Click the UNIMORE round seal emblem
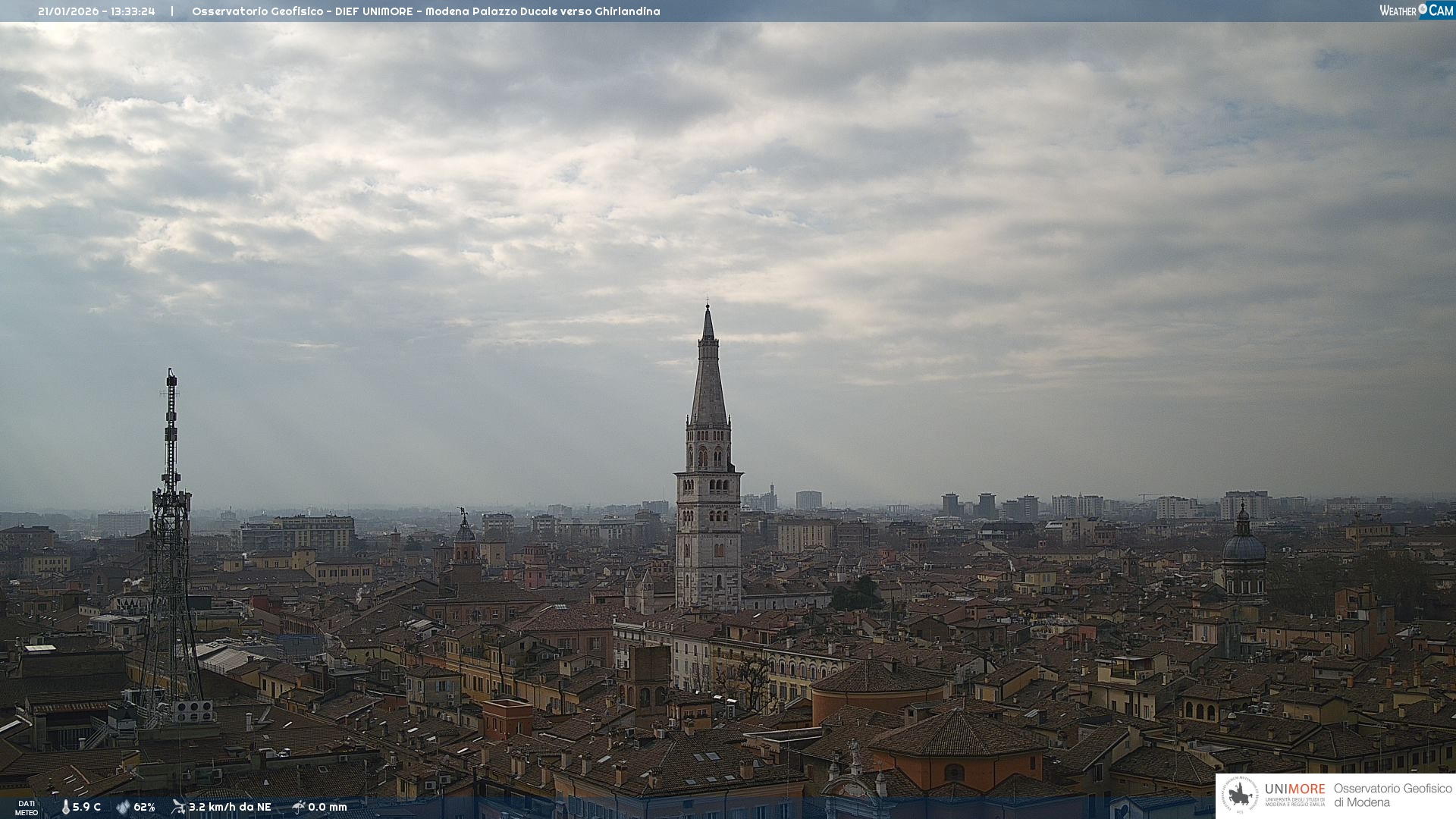This screenshot has width=1456, height=819. click(1240, 795)
